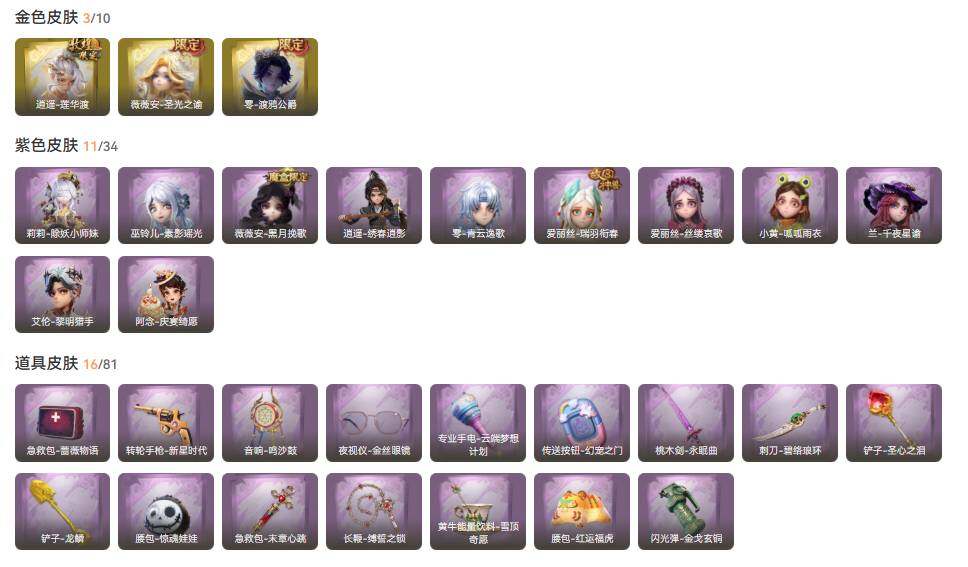Open the 闪光弹-金戈玄铜 flashbang icon

pos(686,511)
